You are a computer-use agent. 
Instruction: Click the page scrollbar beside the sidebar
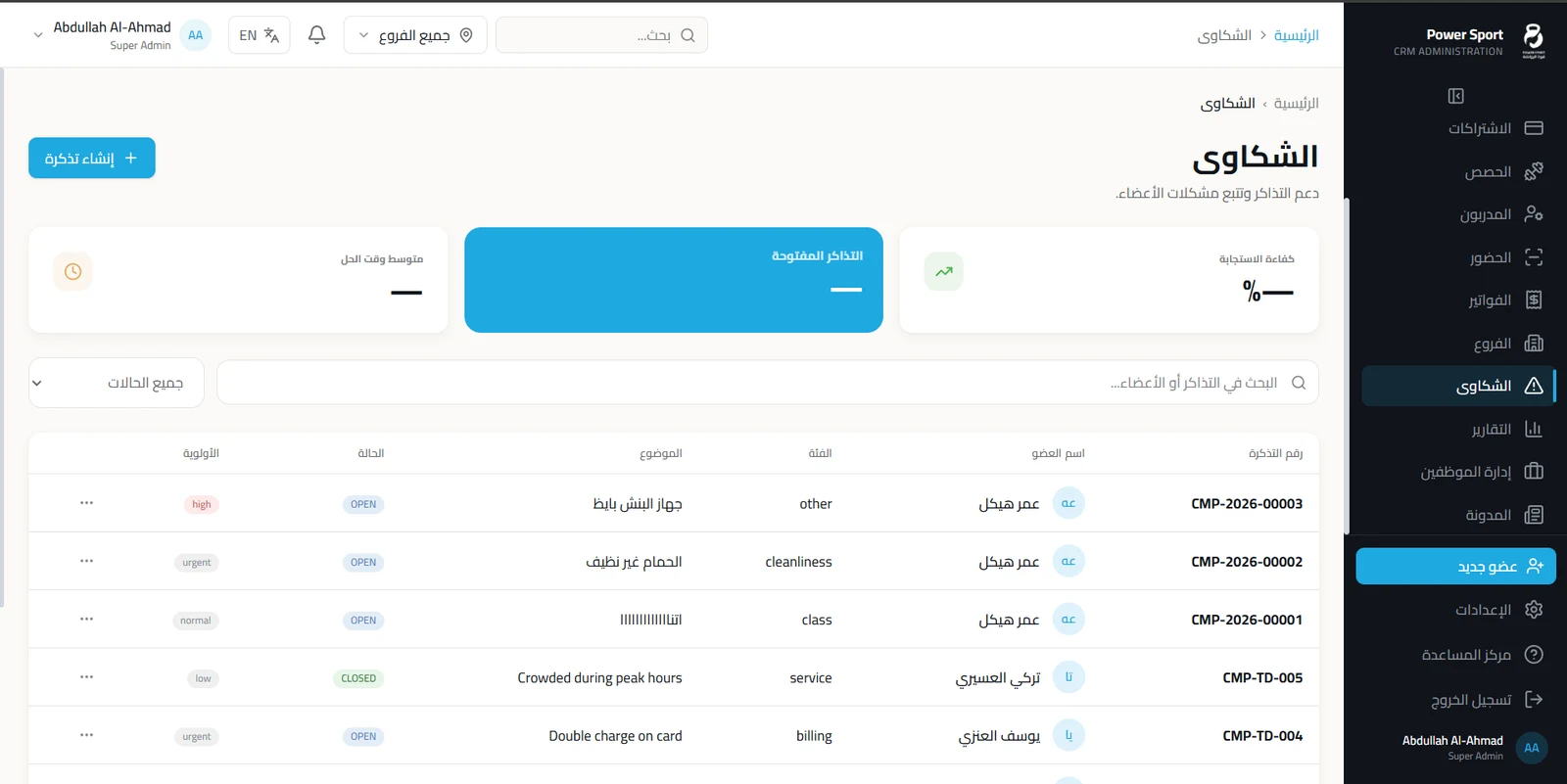point(1347,367)
